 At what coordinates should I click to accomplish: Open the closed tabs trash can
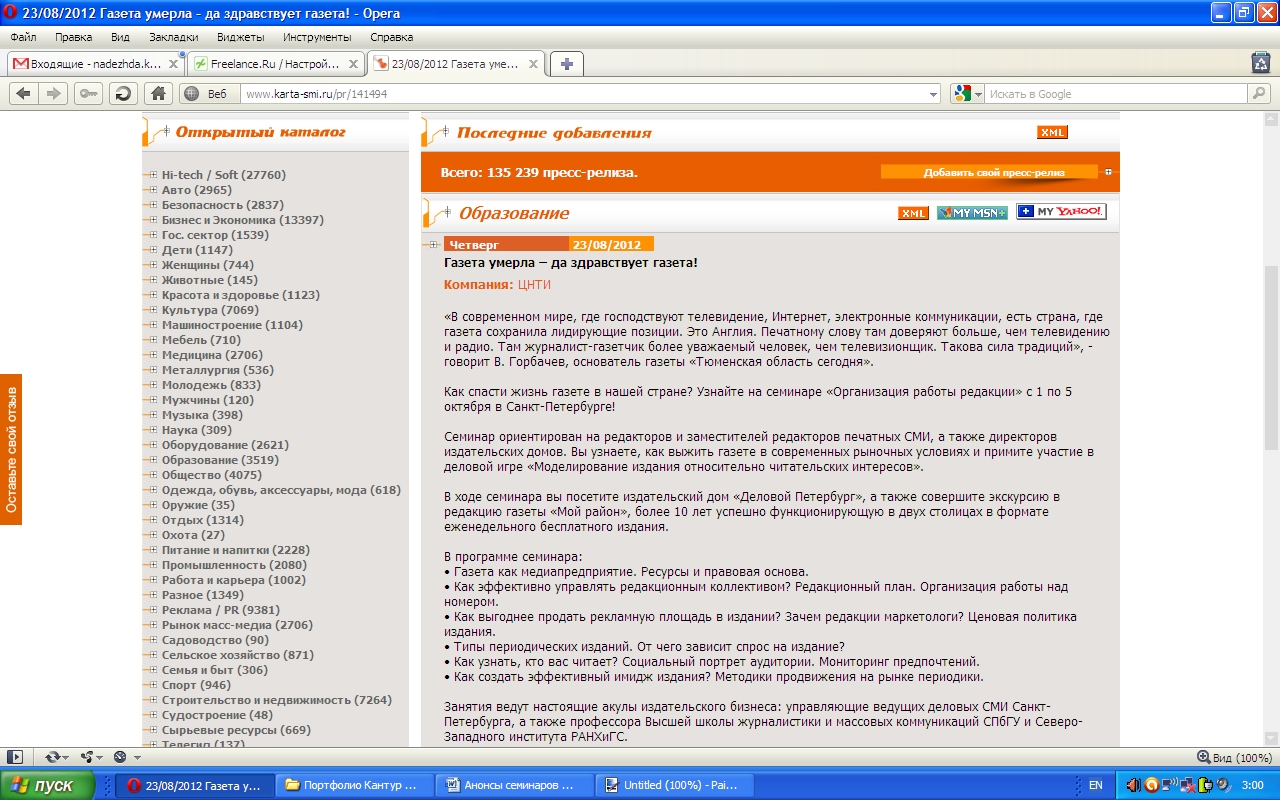(1261, 63)
